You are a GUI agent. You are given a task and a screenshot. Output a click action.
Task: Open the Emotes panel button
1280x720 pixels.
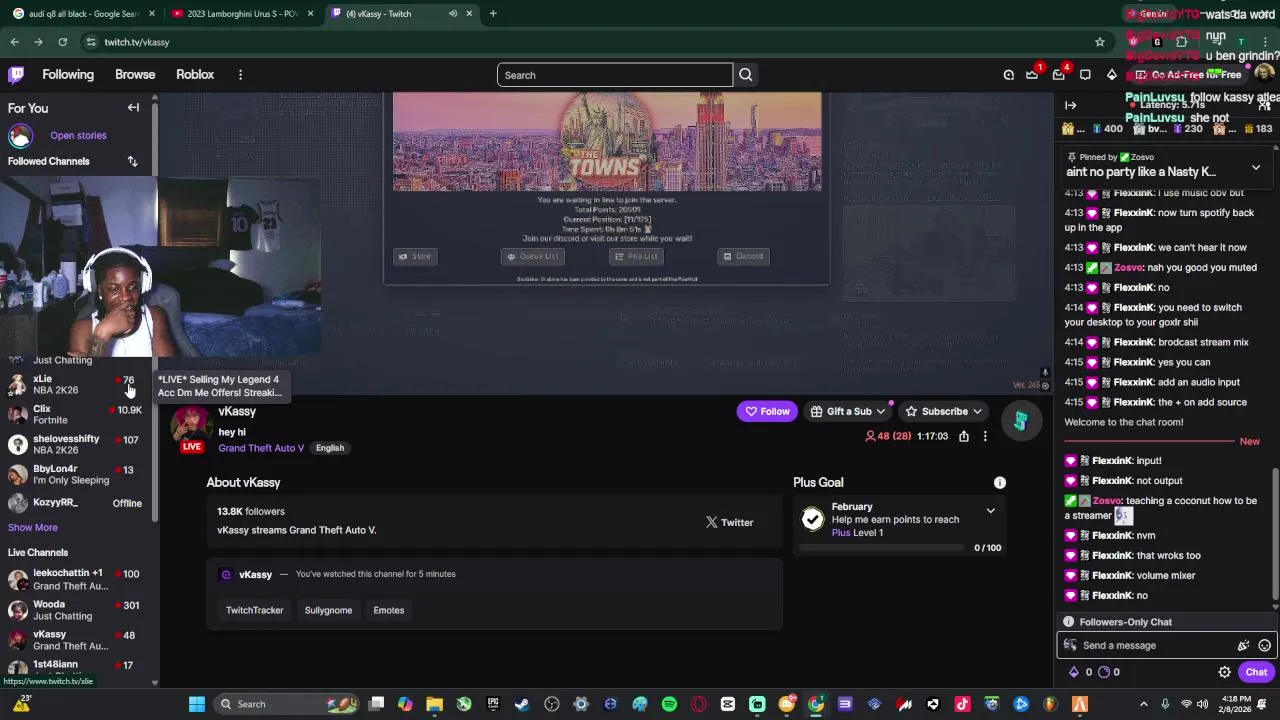[x=388, y=610]
